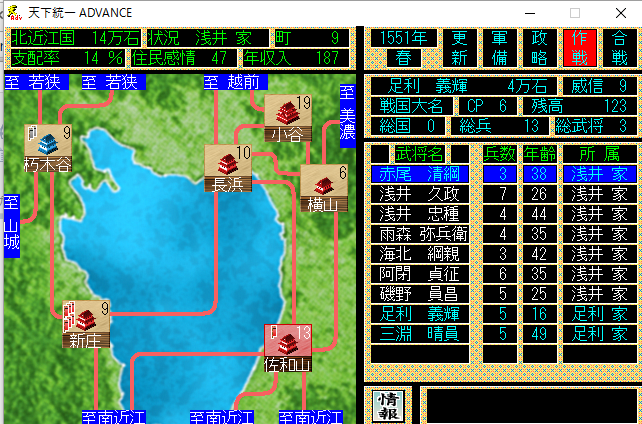Click the CP 6 field
The height and width of the screenshot is (424, 642).
[488, 106]
